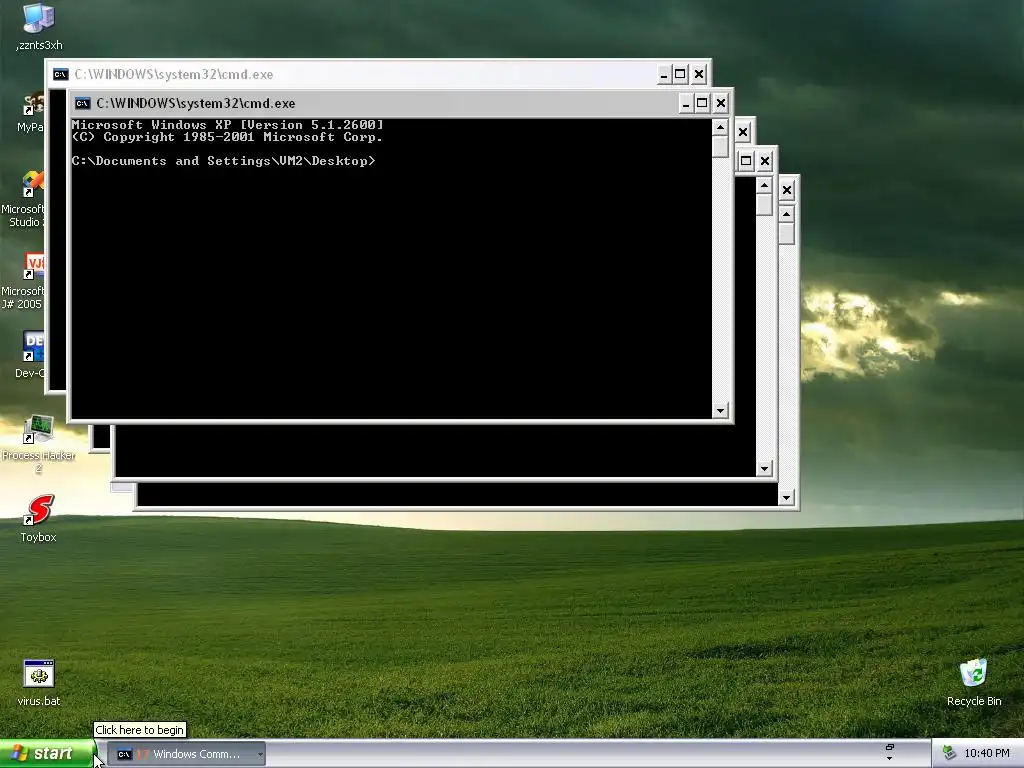Open the ,zznts3xh computer desktop icon
The image size is (1024, 768).
point(39,26)
